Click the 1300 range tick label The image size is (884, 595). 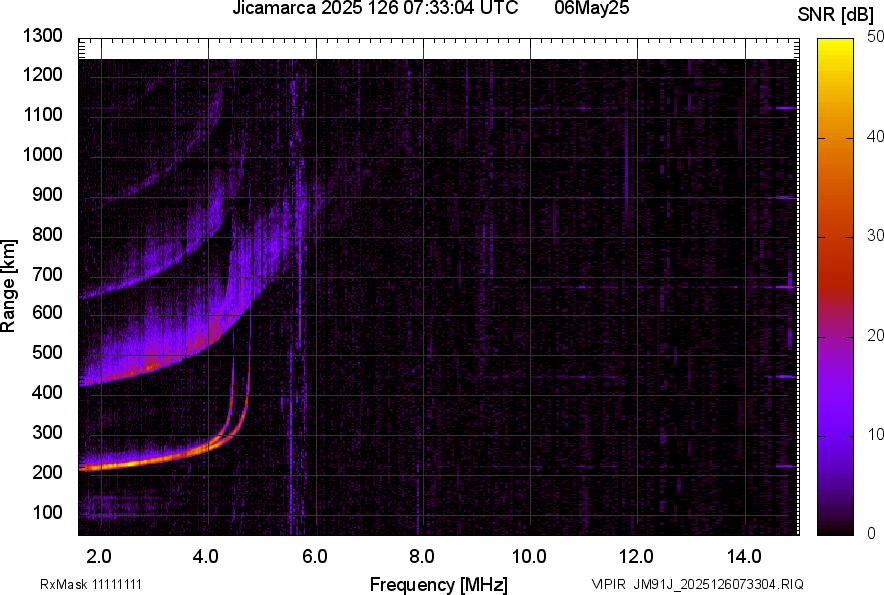point(44,36)
